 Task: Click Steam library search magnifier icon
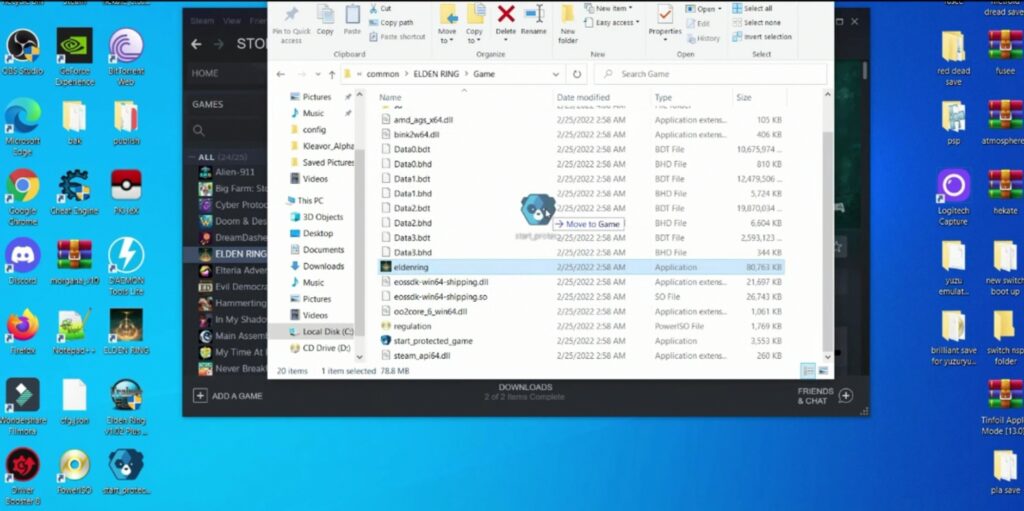(x=199, y=131)
